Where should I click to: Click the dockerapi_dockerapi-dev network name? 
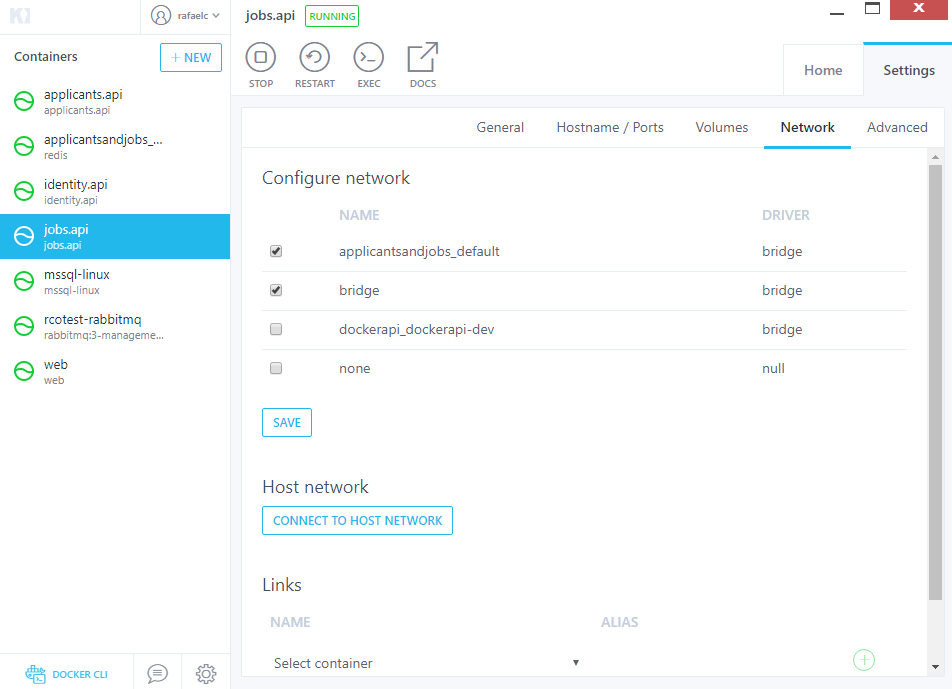point(416,329)
